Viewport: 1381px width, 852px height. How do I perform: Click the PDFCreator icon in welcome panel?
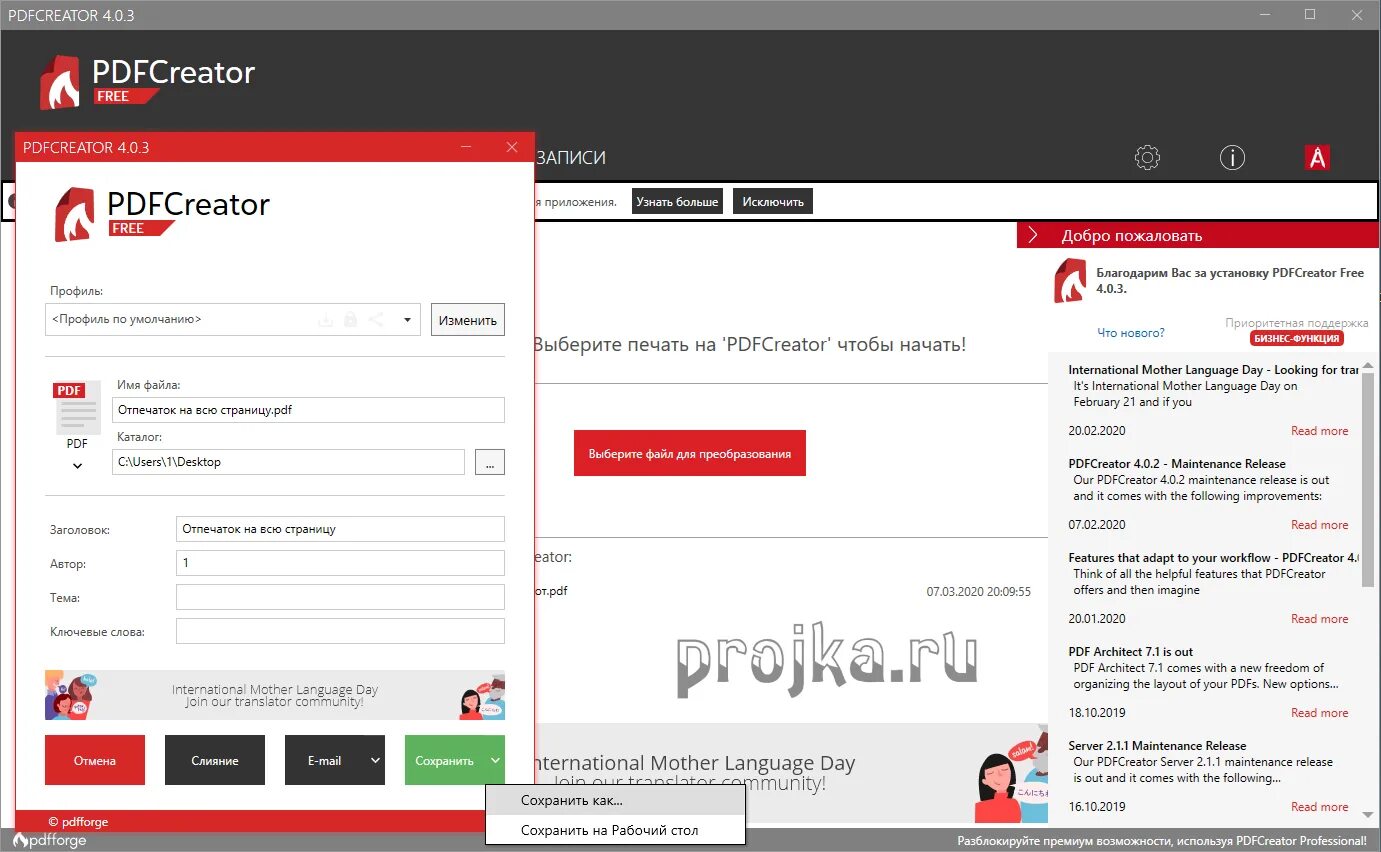1070,281
